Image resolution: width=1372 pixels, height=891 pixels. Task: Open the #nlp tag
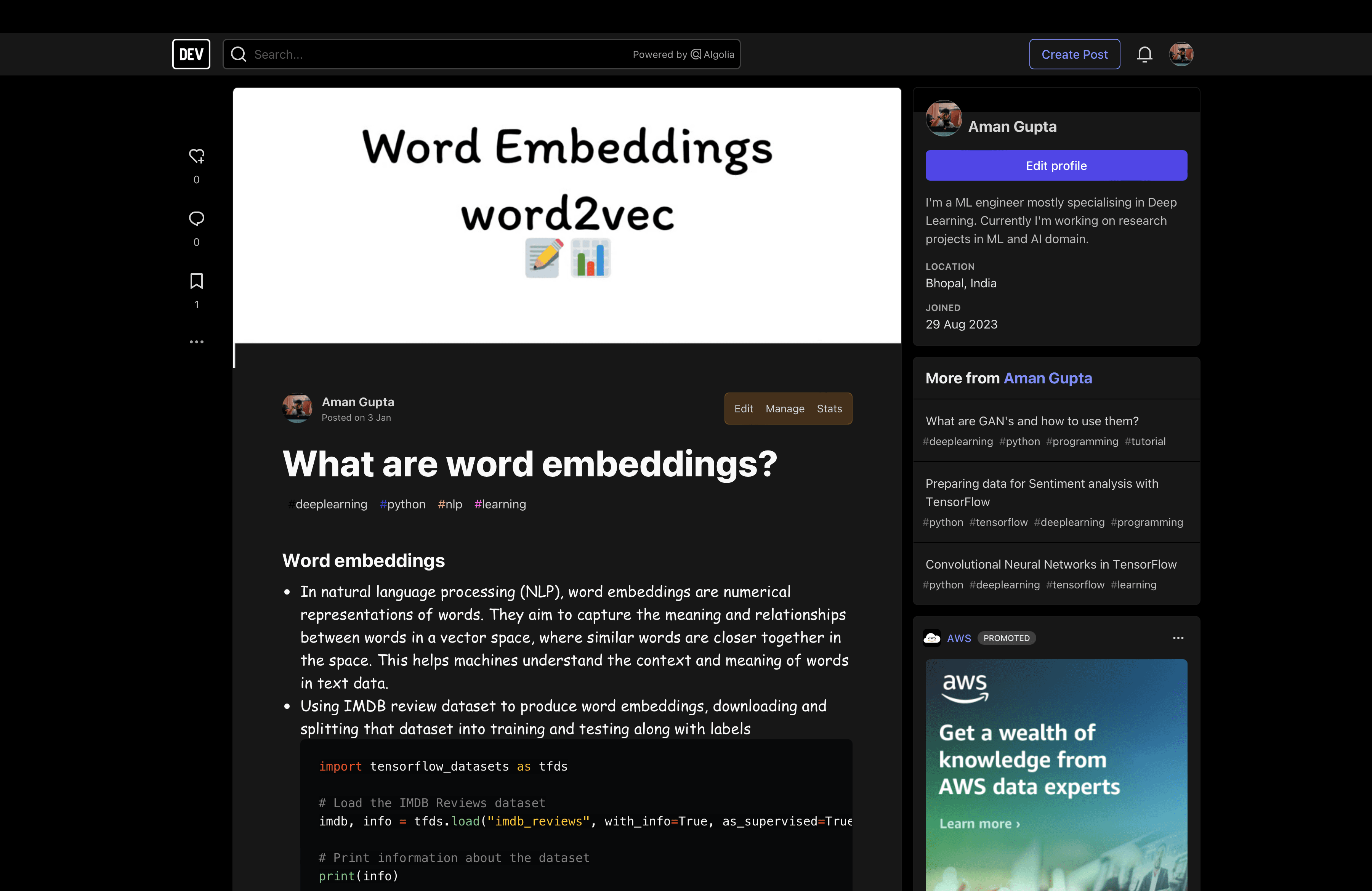(x=450, y=504)
